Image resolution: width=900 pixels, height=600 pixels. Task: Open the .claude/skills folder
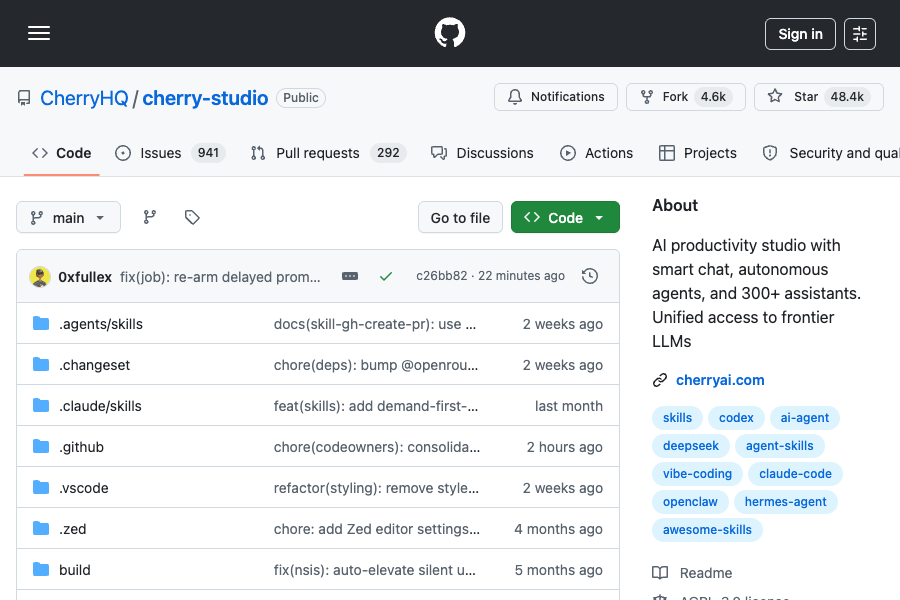click(x=100, y=406)
